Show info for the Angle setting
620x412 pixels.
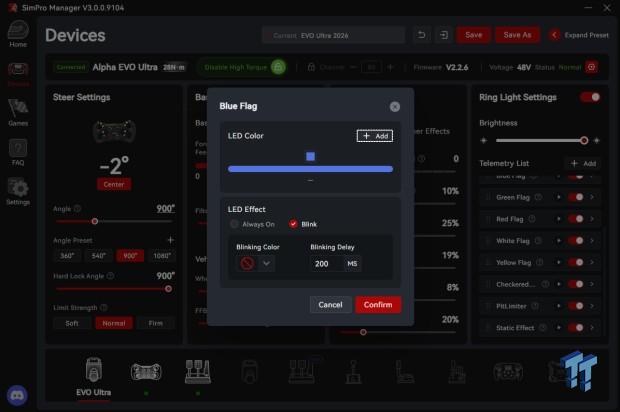78,208
